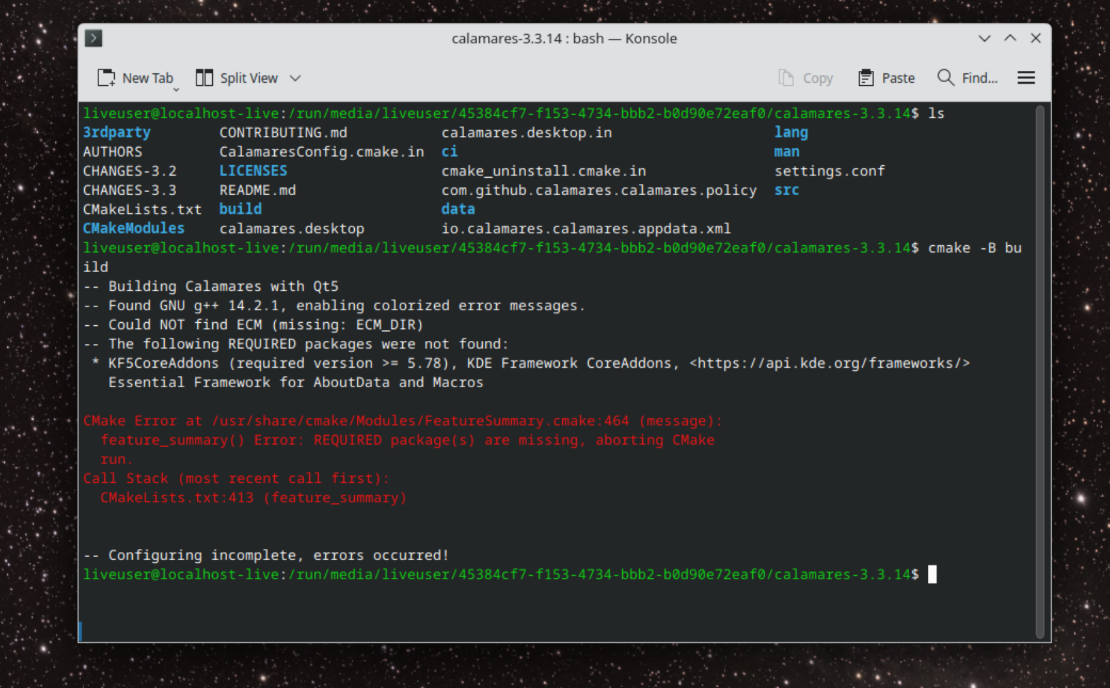
Task: Click the man directory name
Action: pos(787,151)
